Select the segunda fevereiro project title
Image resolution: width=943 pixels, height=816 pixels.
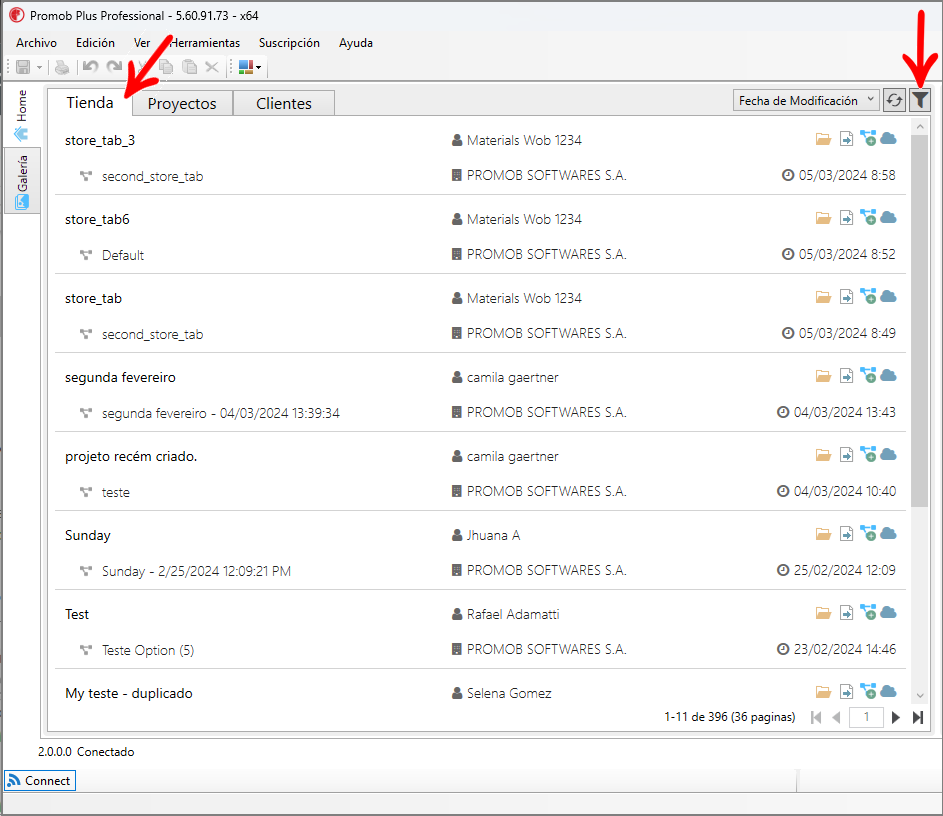[120, 377]
